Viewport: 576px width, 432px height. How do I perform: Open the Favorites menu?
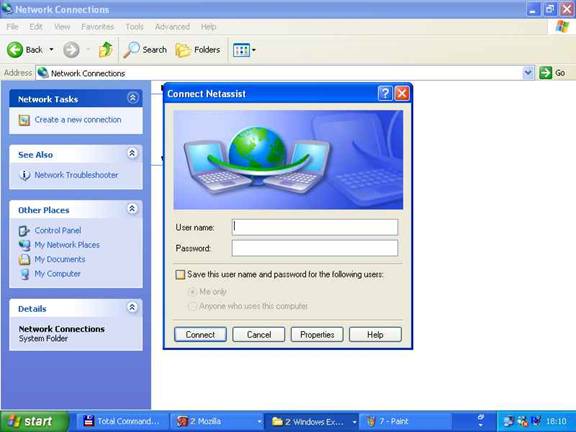click(x=98, y=27)
